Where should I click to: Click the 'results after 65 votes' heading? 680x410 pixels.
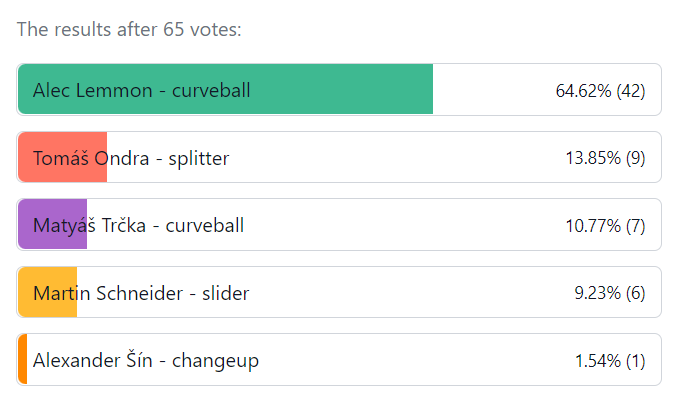tap(129, 29)
